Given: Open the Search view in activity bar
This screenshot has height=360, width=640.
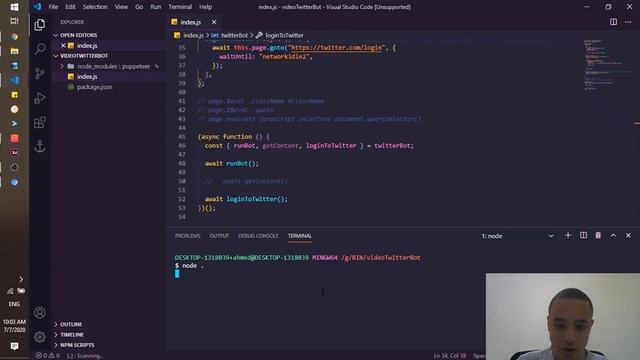Looking at the screenshot, I should (x=40, y=49).
